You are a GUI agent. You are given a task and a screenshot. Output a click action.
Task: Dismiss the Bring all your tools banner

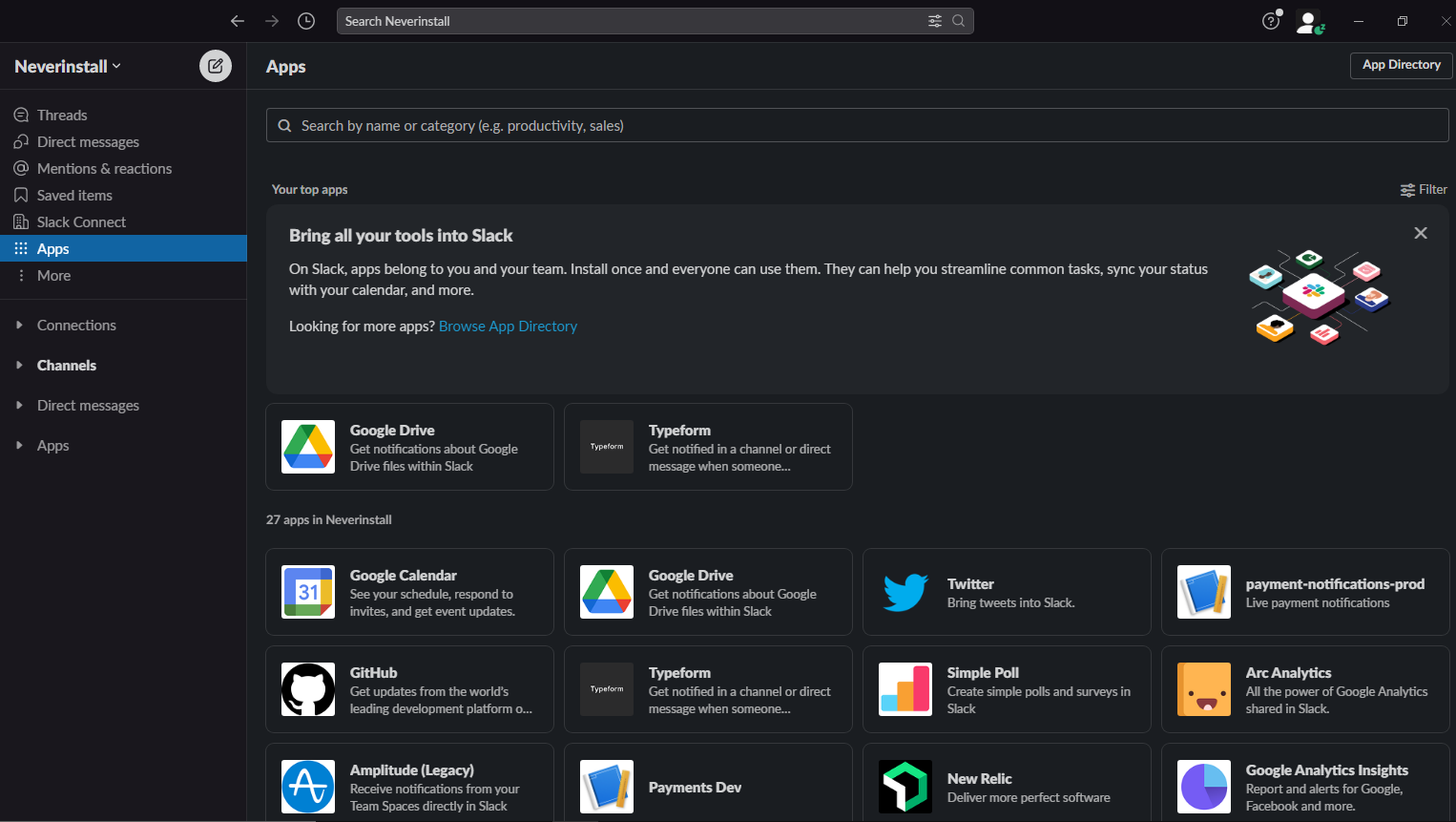[1421, 233]
